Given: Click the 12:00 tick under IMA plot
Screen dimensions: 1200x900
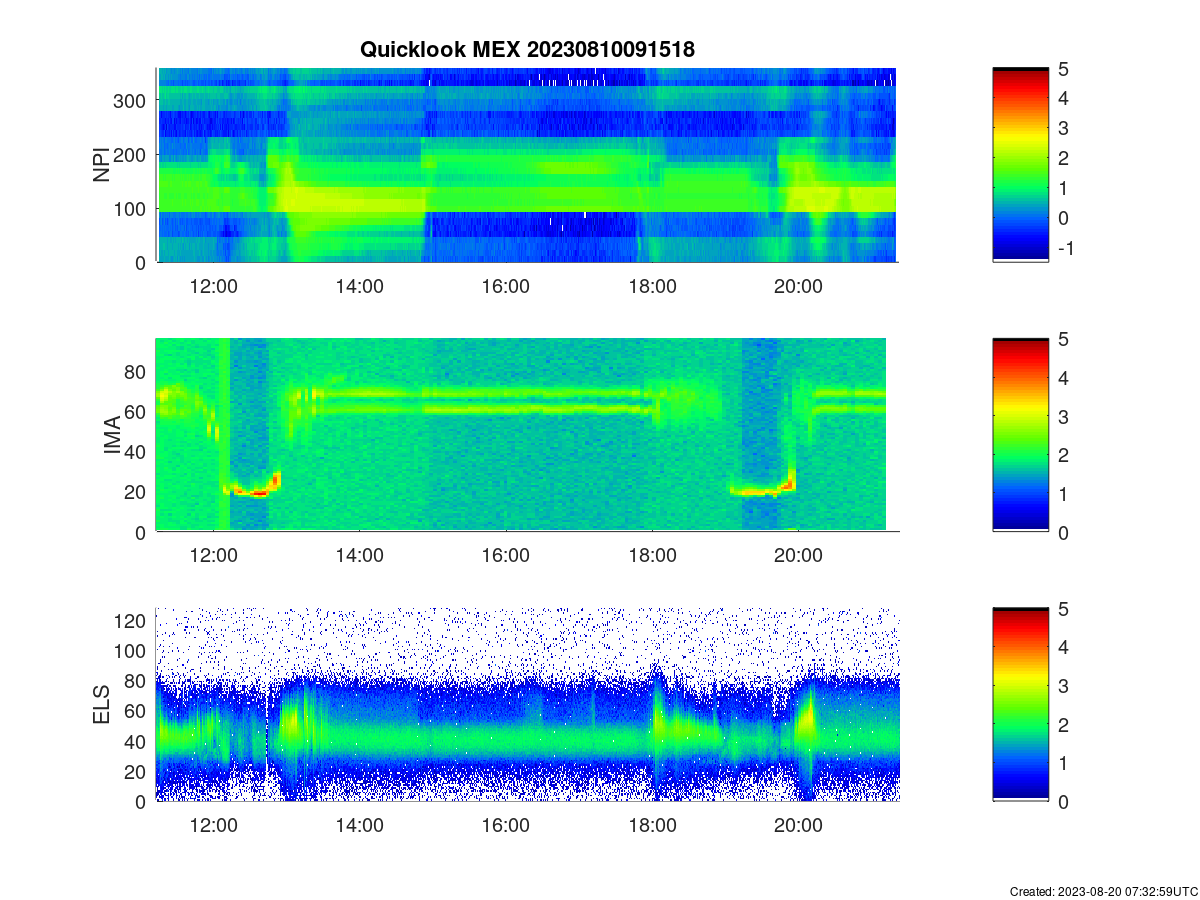Looking at the screenshot, I should coord(213,556).
